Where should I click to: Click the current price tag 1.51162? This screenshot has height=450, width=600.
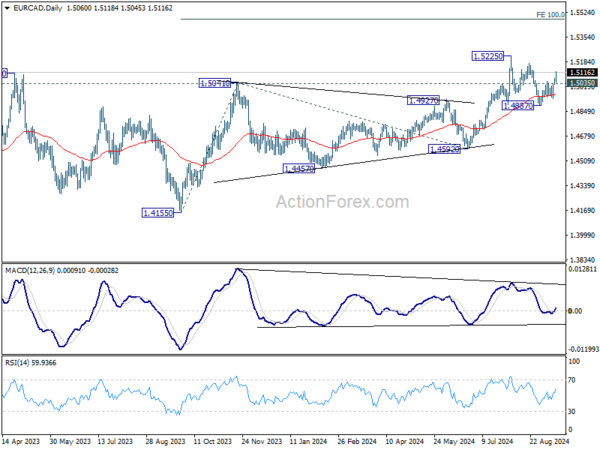coord(582,72)
